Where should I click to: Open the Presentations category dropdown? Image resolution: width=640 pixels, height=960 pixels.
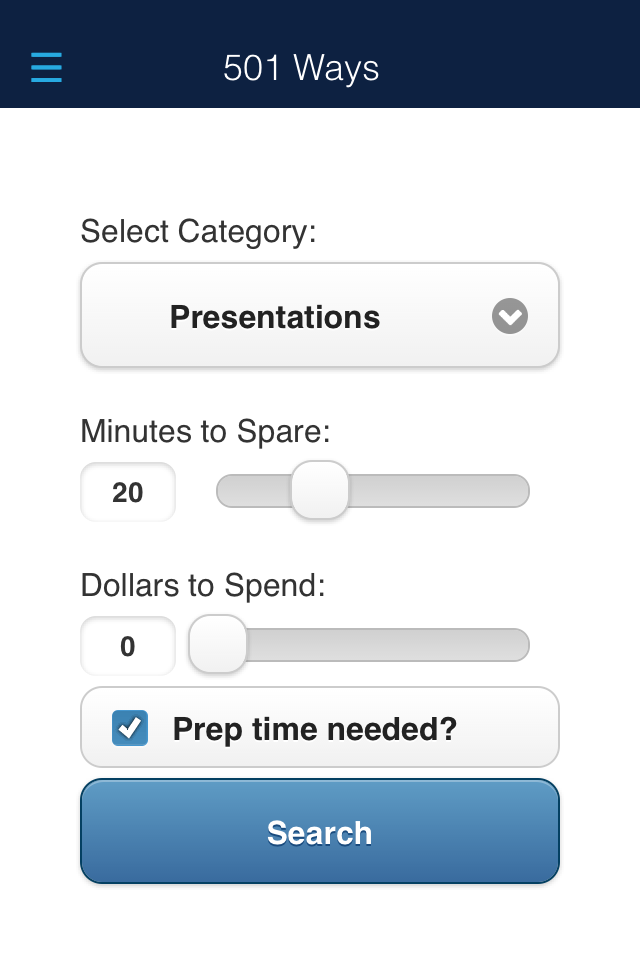pyautogui.click(x=320, y=315)
